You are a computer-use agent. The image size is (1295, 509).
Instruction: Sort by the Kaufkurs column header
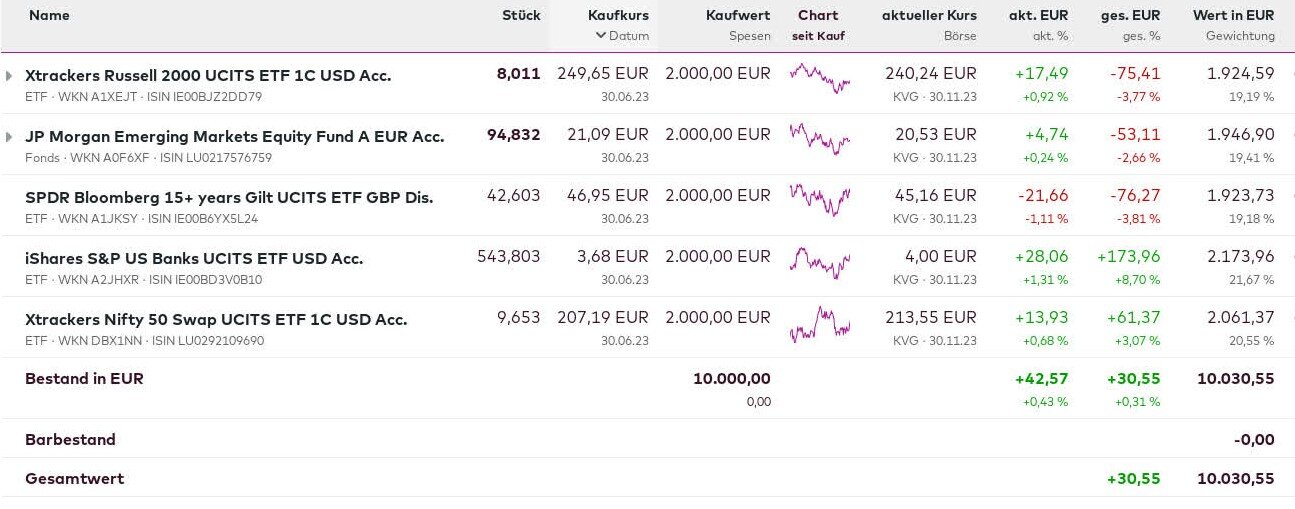[x=618, y=16]
